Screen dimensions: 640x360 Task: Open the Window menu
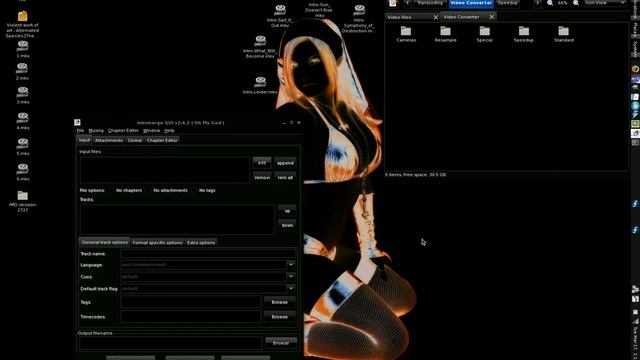point(151,131)
